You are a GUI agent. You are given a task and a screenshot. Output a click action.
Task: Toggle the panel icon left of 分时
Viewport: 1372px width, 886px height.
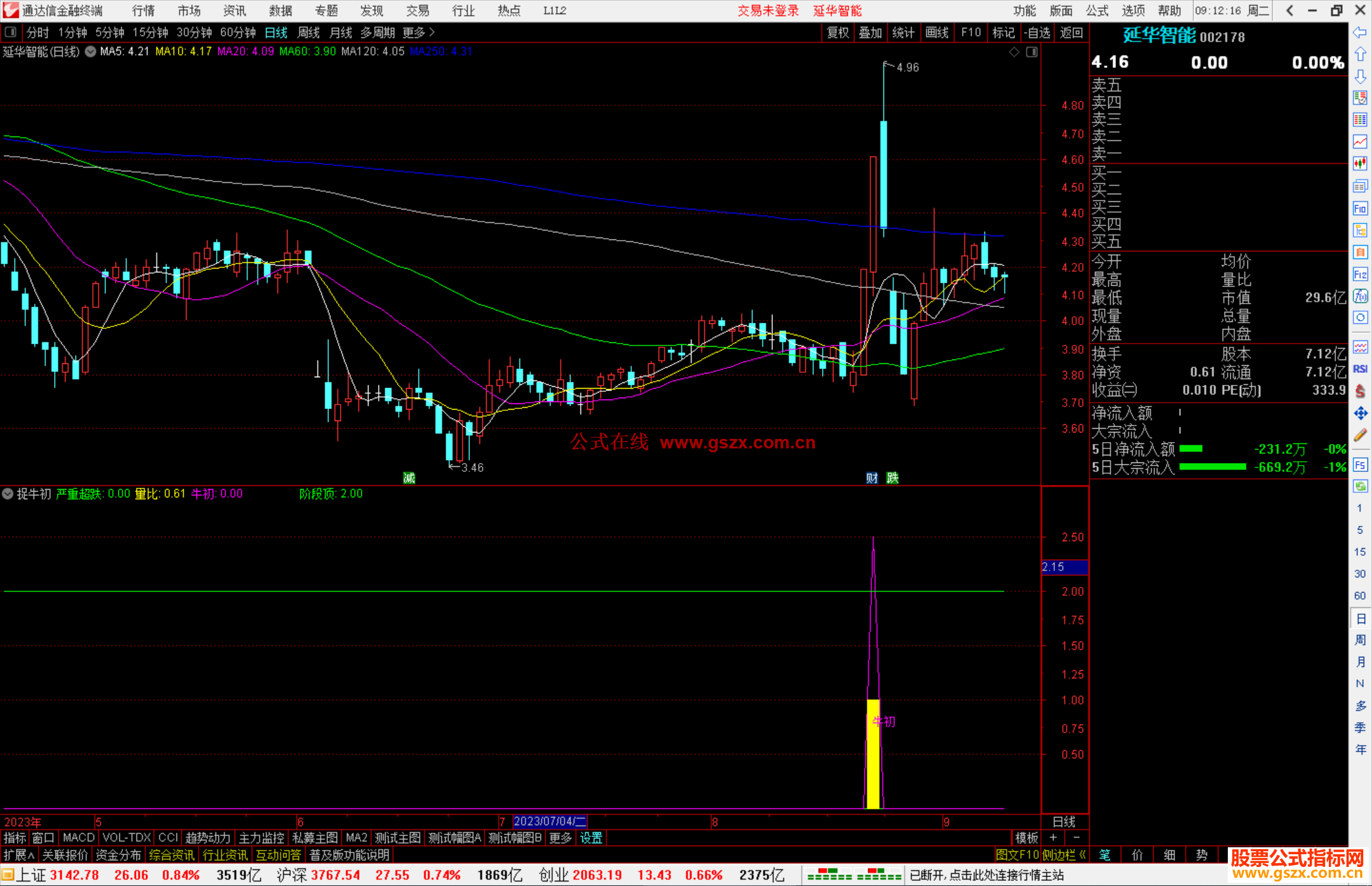11,32
